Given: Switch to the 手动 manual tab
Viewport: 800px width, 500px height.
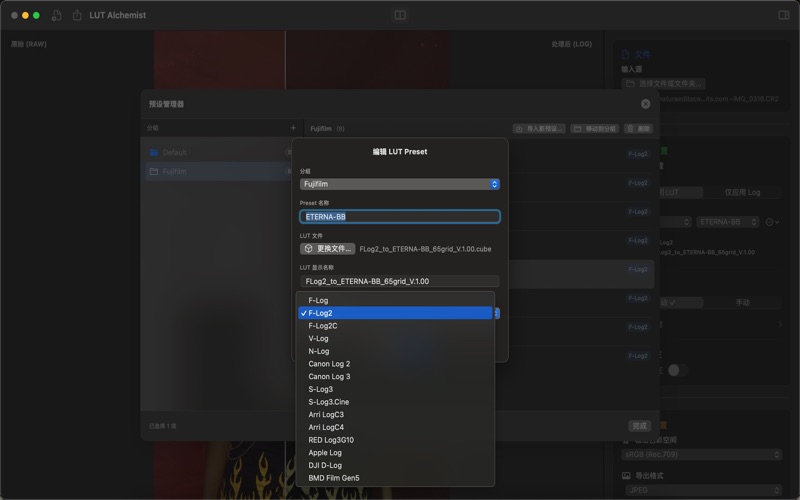Looking at the screenshot, I should (742, 303).
